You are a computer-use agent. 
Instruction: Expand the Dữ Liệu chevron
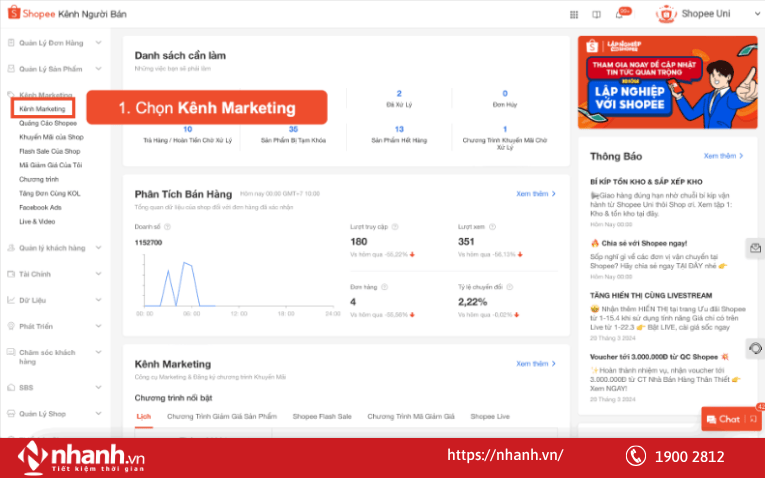(x=99, y=300)
